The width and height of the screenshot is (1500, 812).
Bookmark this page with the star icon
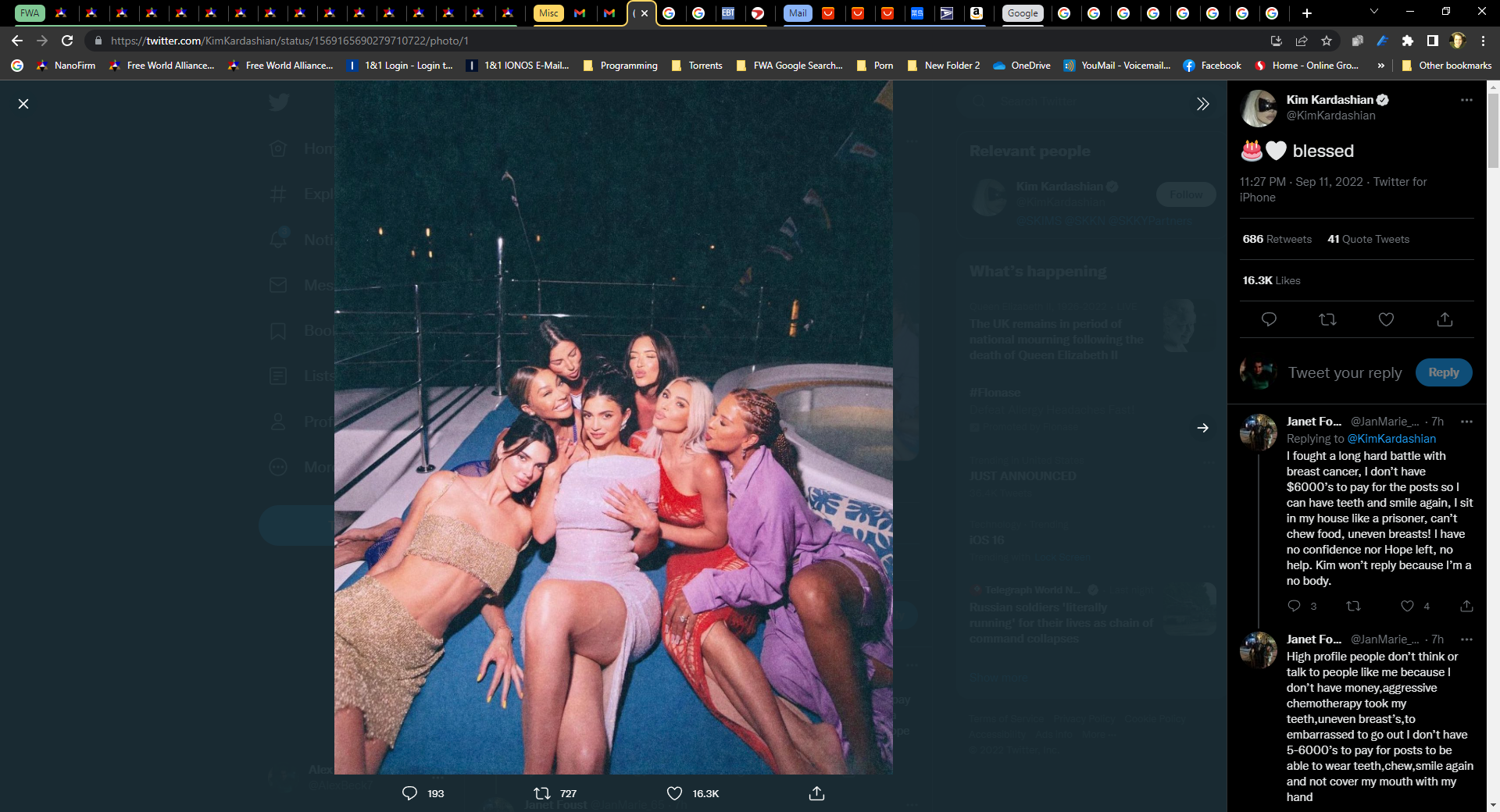pos(1327,41)
